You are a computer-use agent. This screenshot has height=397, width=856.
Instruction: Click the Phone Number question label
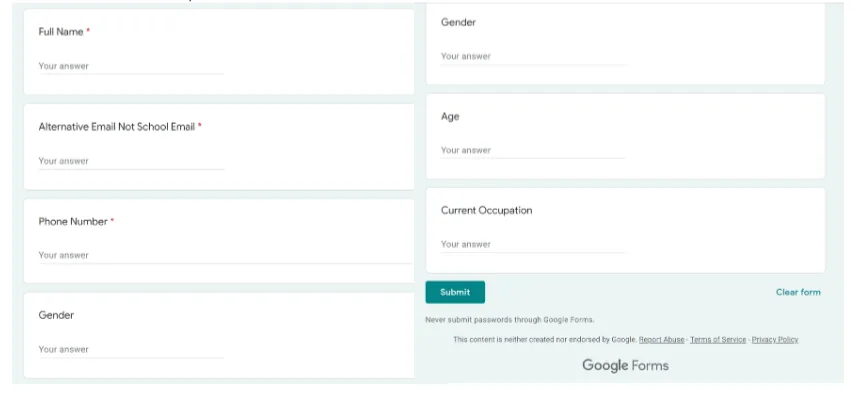73,222
